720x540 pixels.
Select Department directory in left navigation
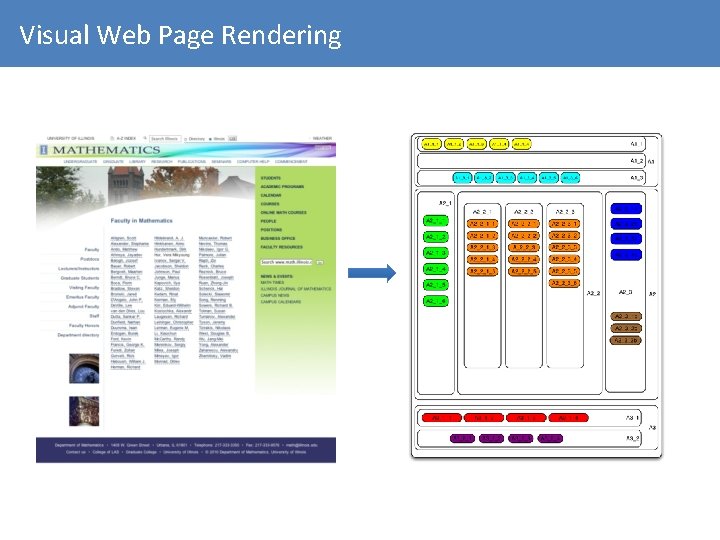[78, 335]
